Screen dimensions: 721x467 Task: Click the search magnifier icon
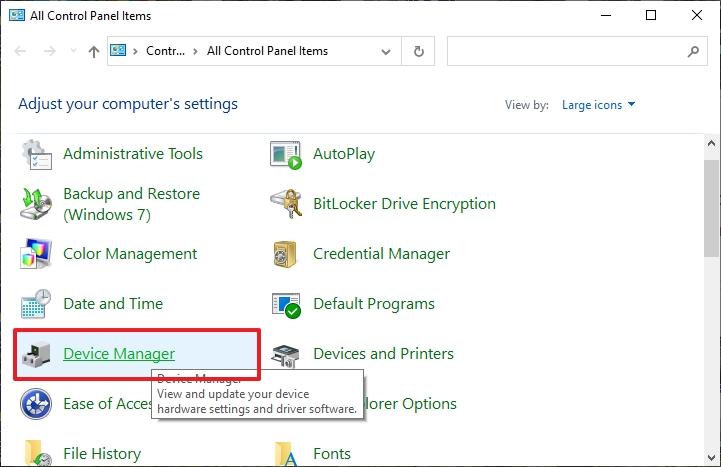(x=693, y=51)
